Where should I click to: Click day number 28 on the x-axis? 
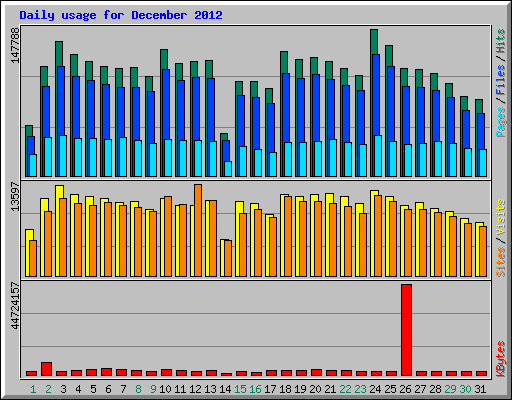click(435, 389)
